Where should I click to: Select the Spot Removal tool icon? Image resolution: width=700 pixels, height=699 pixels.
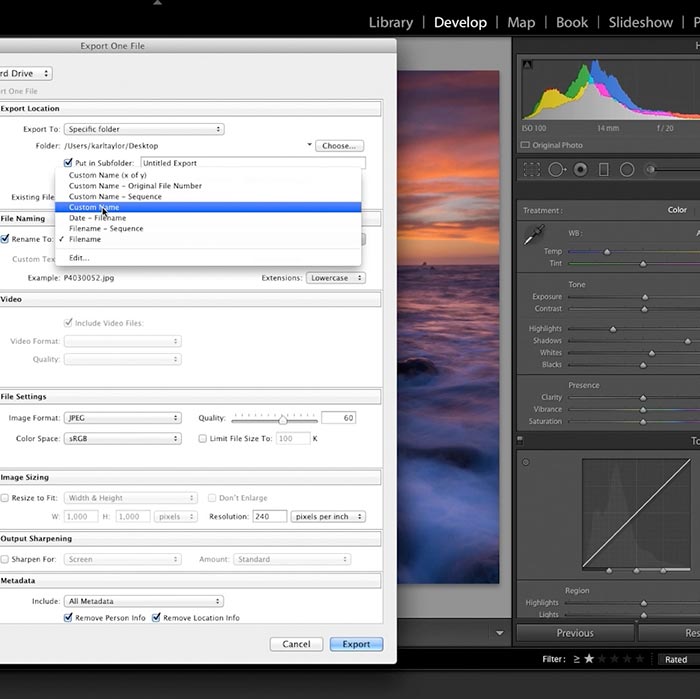pos(557,170)
